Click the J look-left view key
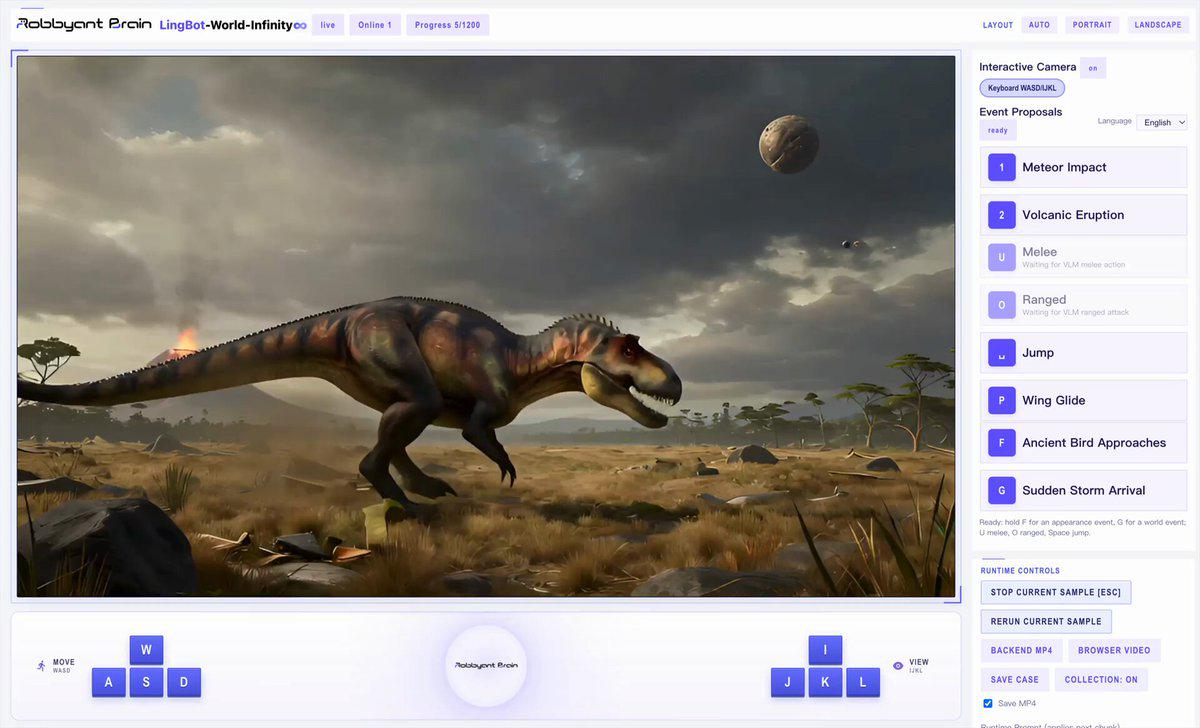The height and width of the screenshot is (728, 1200). [788, 683]
